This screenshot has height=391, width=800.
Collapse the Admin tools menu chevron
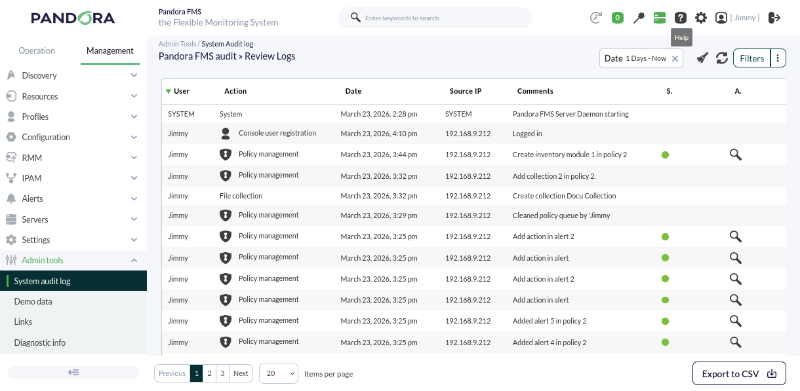(x=134, y=260)
